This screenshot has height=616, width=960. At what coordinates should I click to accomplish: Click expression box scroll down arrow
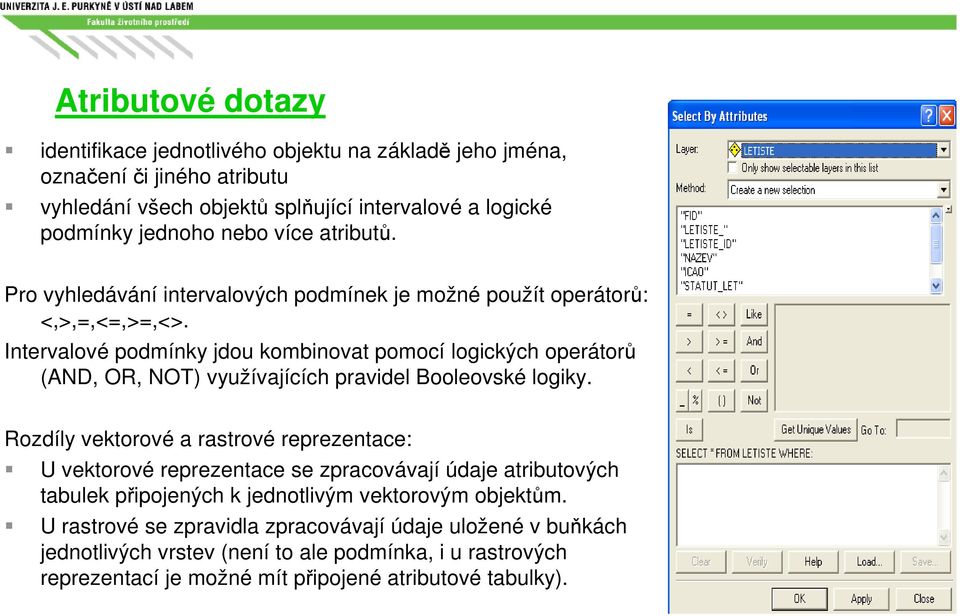pos(943,537)
